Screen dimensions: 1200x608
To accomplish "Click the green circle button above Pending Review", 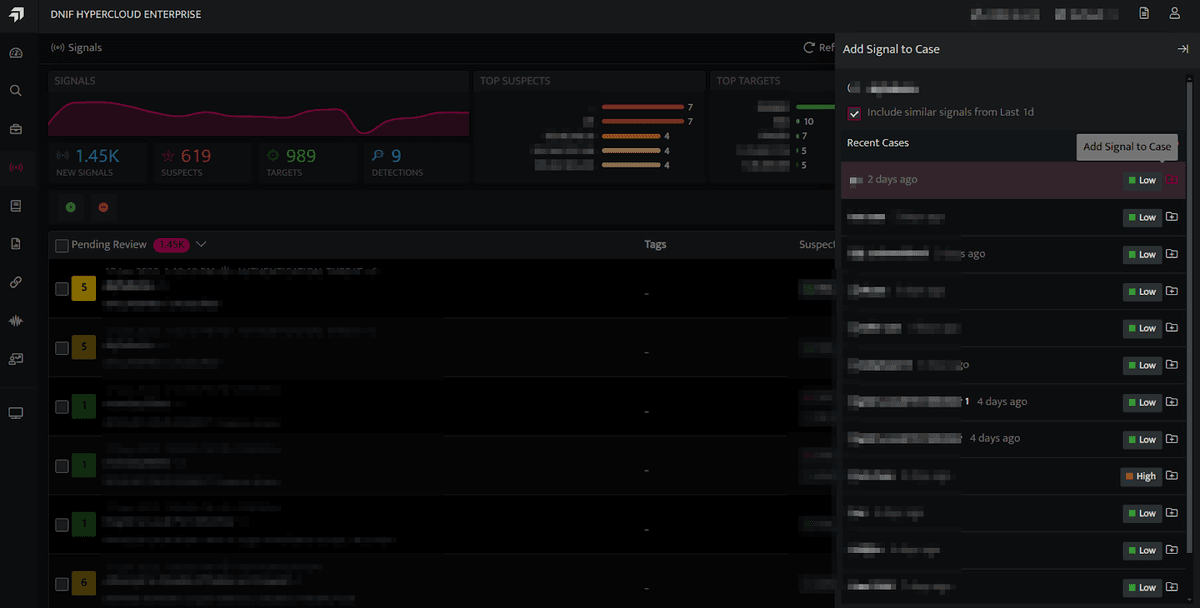I will 71,207.
